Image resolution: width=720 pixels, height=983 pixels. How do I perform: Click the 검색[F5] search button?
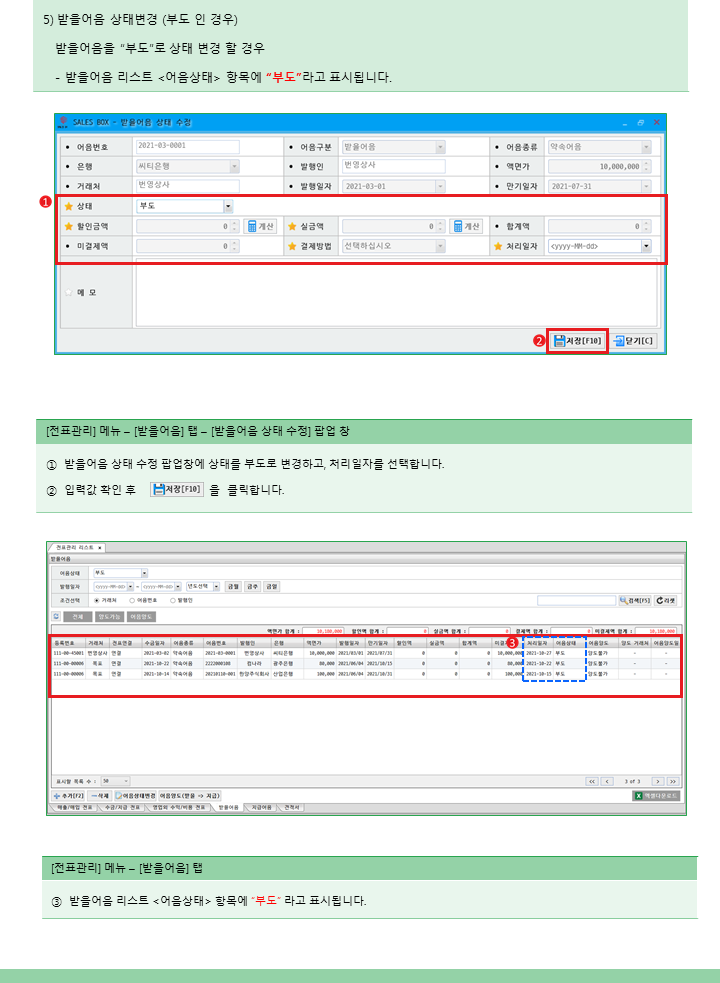coord(634,600)
